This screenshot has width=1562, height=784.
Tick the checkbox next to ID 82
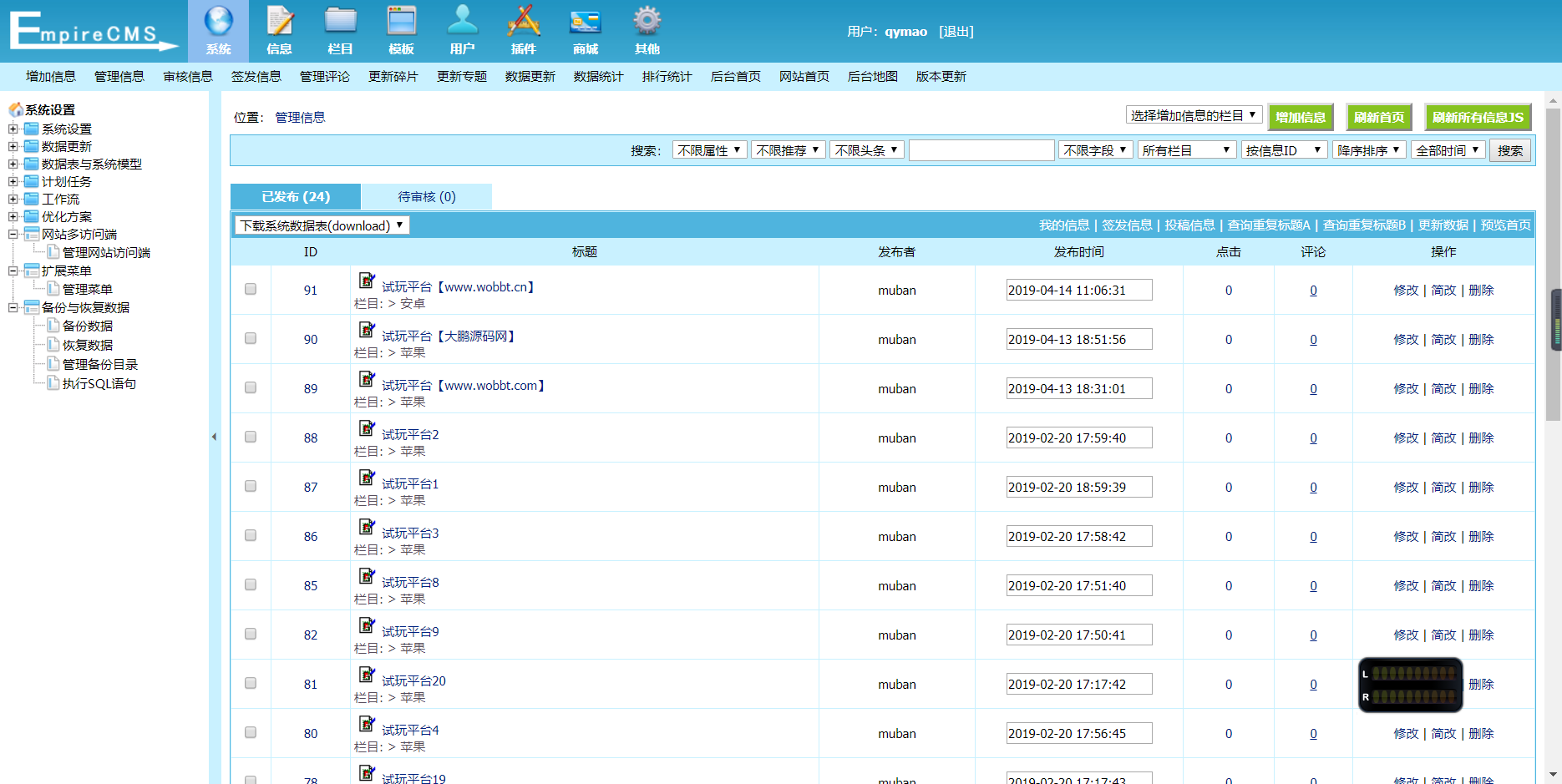click(x=250, y=635)
